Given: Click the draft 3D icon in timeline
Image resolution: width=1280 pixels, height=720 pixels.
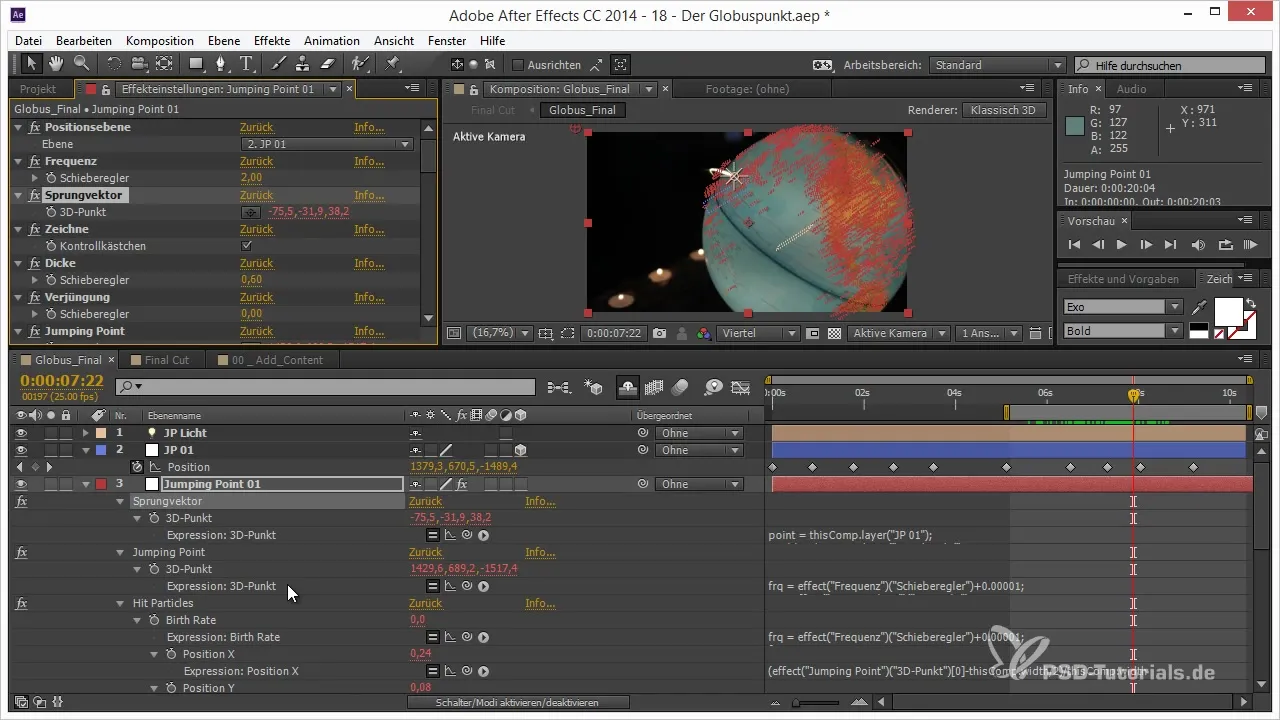Looking at the screenshot, I should click(x=594, y=387).
